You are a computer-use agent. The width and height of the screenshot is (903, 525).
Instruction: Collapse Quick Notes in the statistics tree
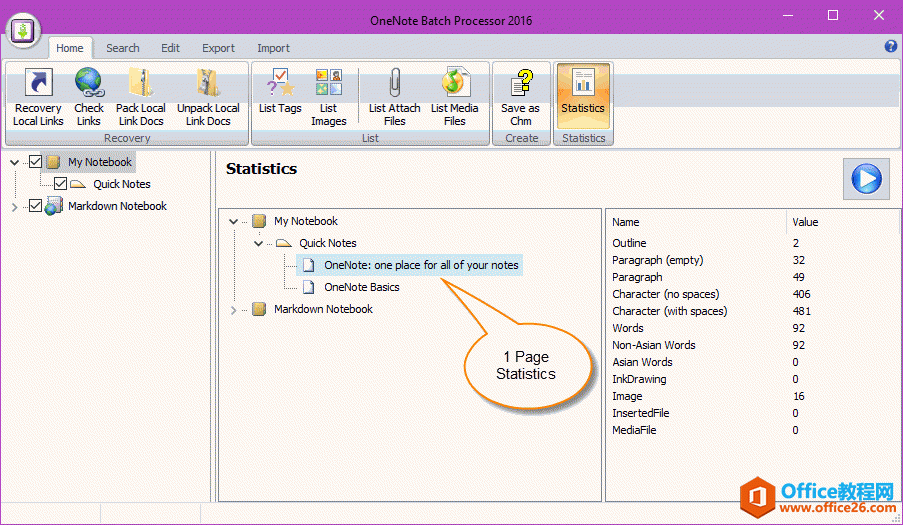tap(258, 243)
